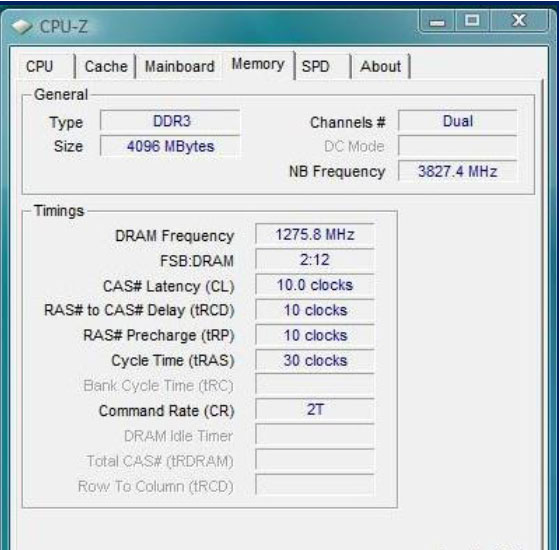Click the Cycle Time (tRAS) label

click(173, 361)
